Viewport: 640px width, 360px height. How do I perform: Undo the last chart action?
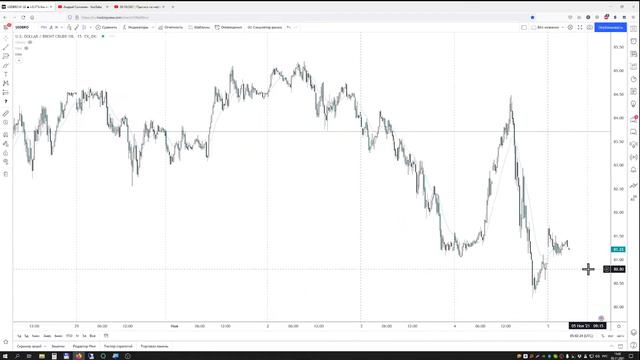(x=289, y=27)
